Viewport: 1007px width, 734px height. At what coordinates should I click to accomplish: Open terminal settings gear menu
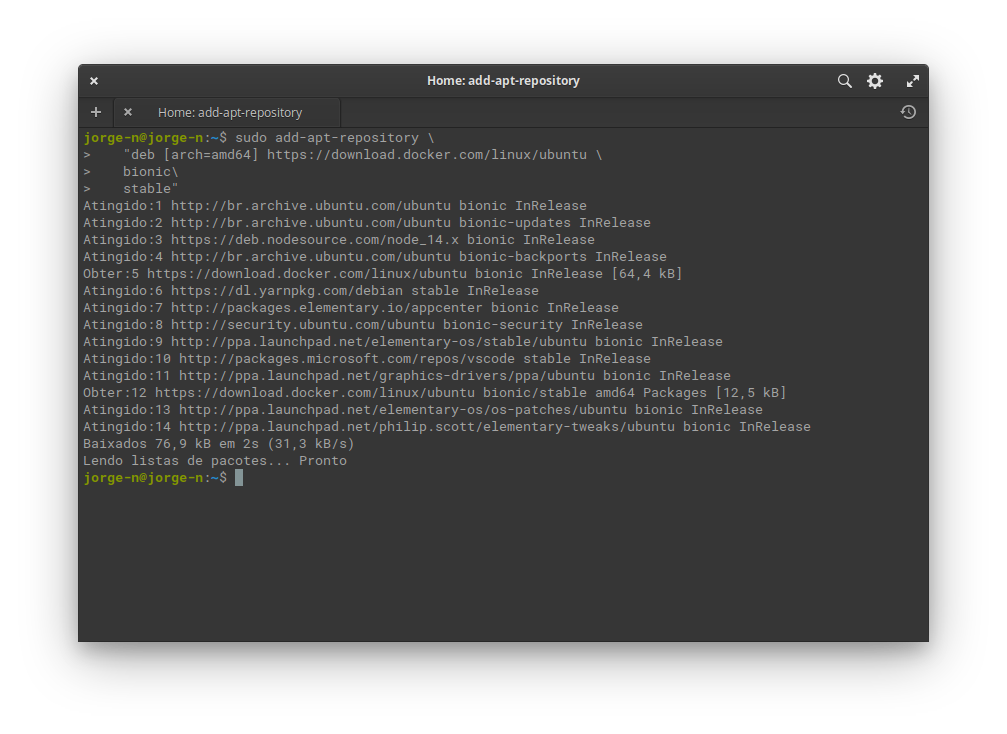(875, 81)
